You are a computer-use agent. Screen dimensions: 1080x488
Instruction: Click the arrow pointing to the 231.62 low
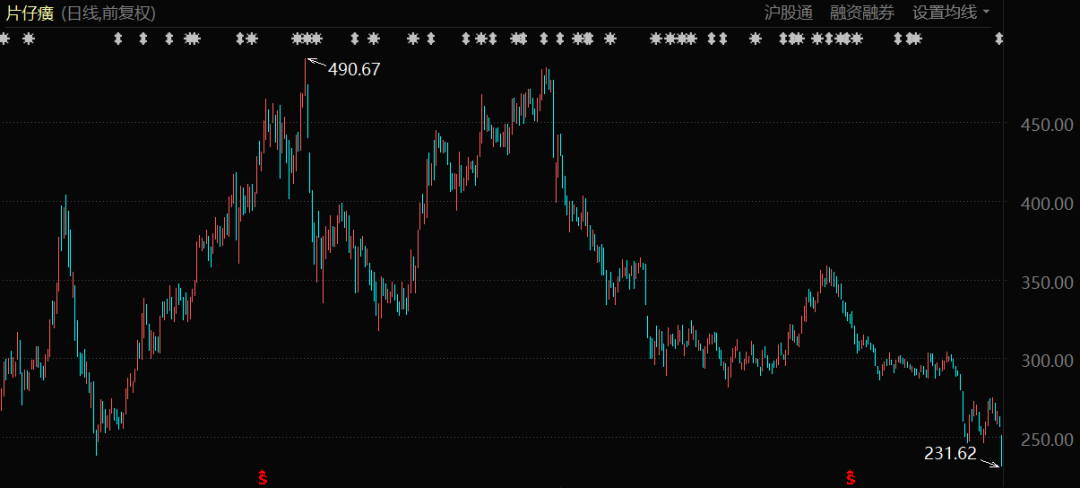coord(989,461)
